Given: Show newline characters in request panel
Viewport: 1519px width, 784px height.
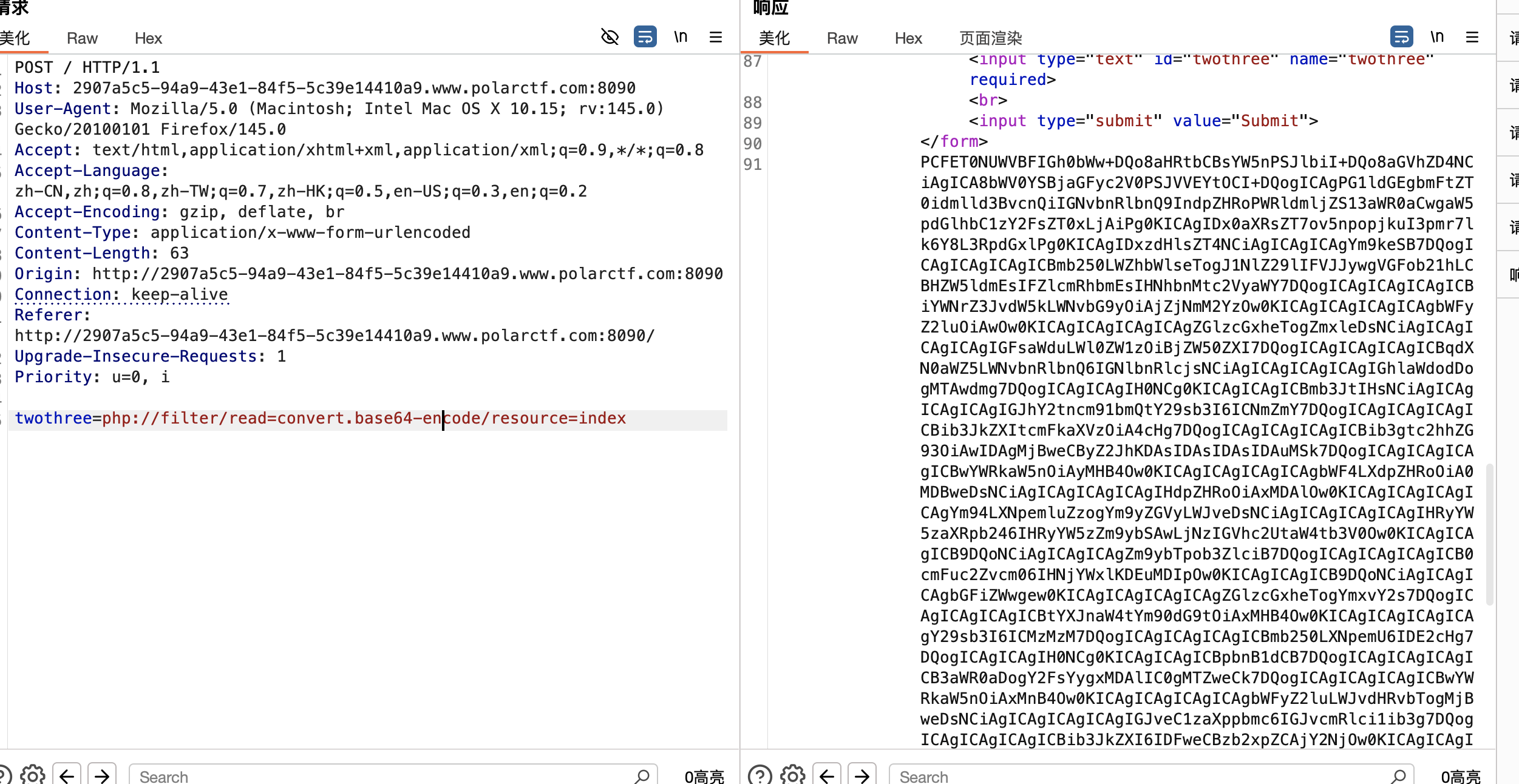Looking at the screenshot, I should click(x=681, y=37).
